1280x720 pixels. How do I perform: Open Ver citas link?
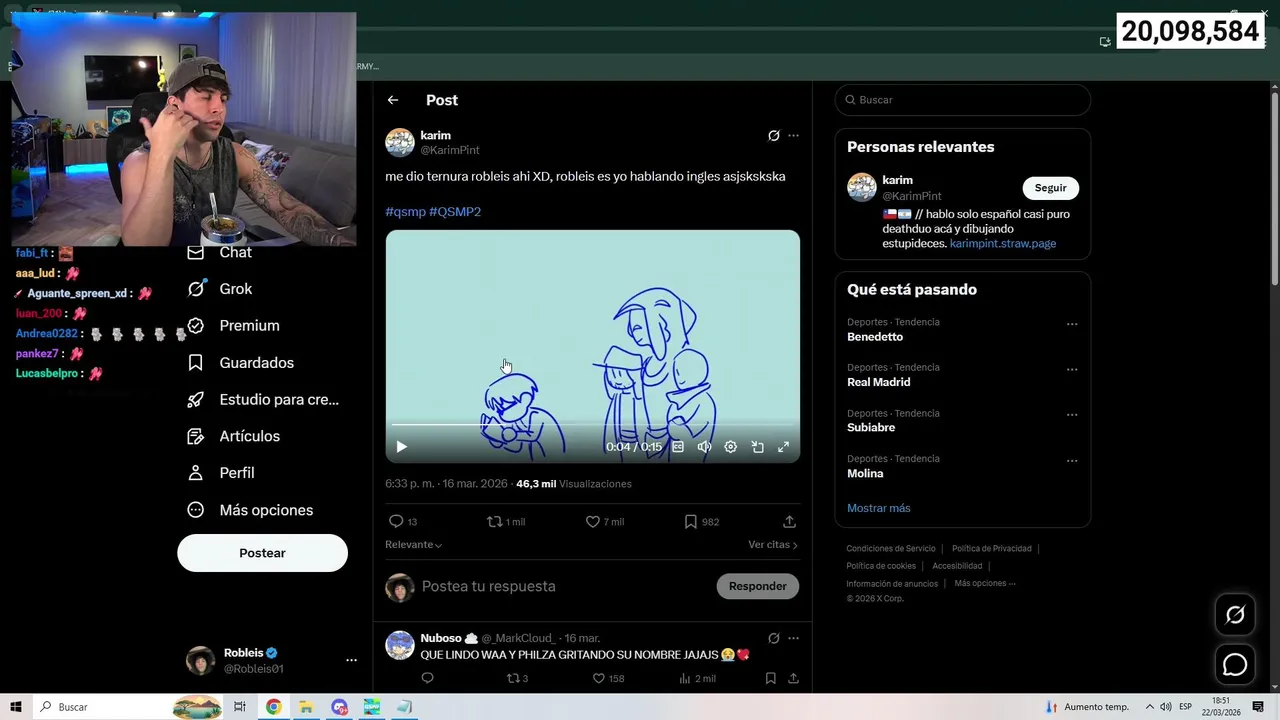coord(773,545)
